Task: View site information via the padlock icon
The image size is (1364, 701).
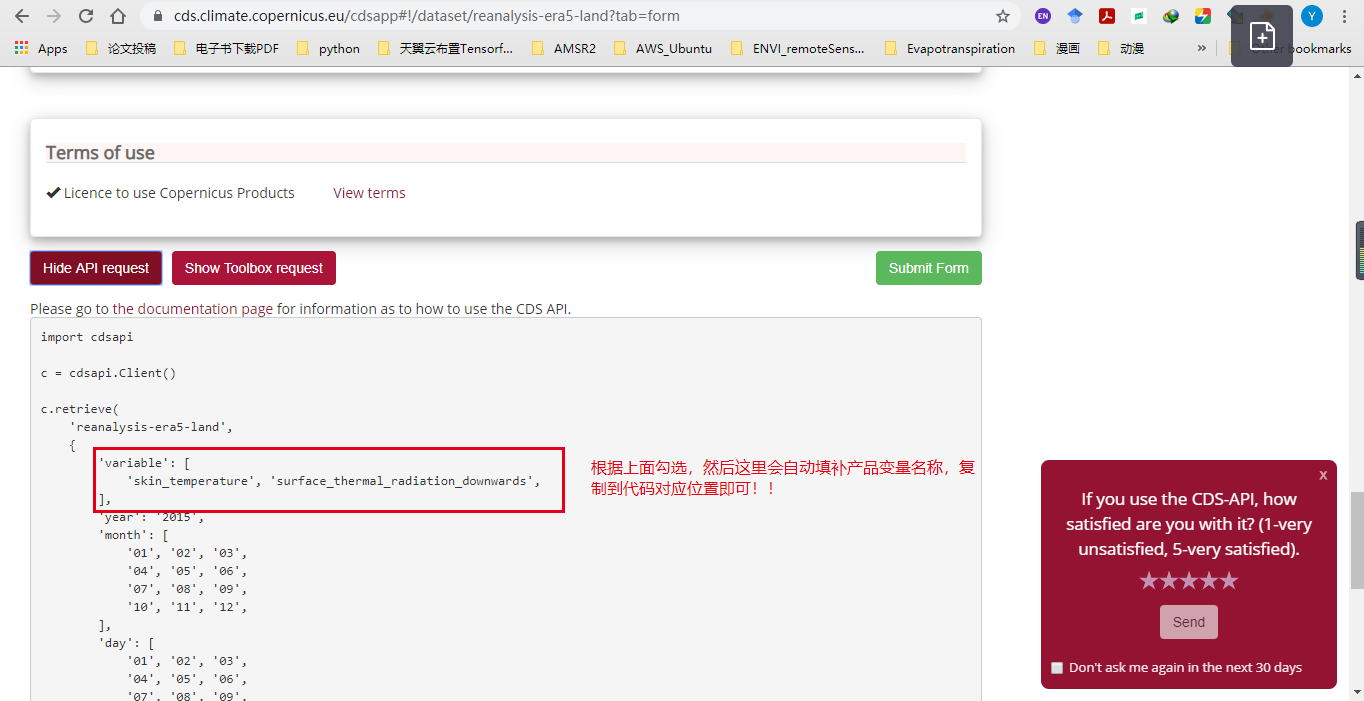Action: 159,16
